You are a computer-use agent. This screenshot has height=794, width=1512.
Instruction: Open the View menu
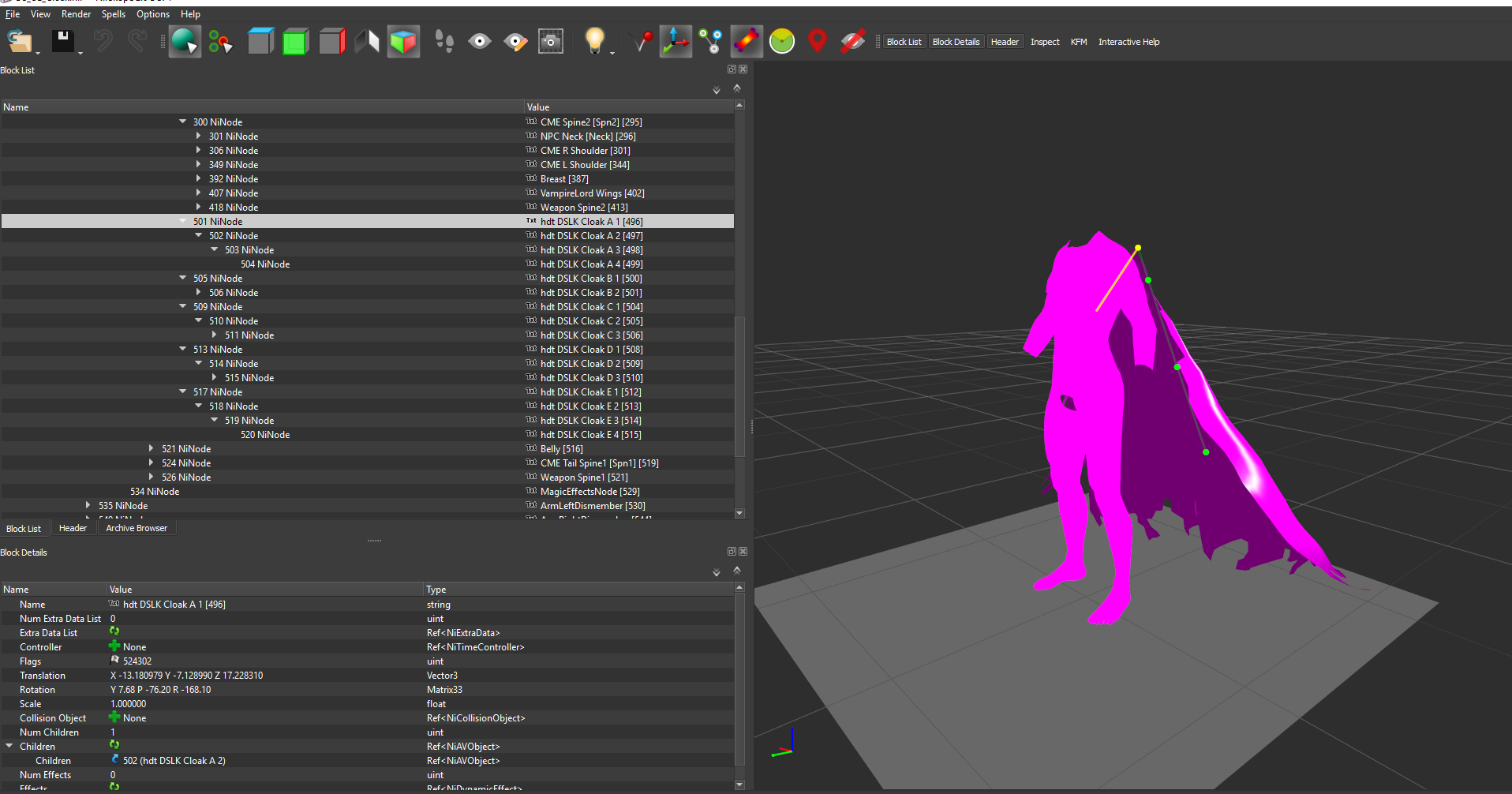pos(40,14)
